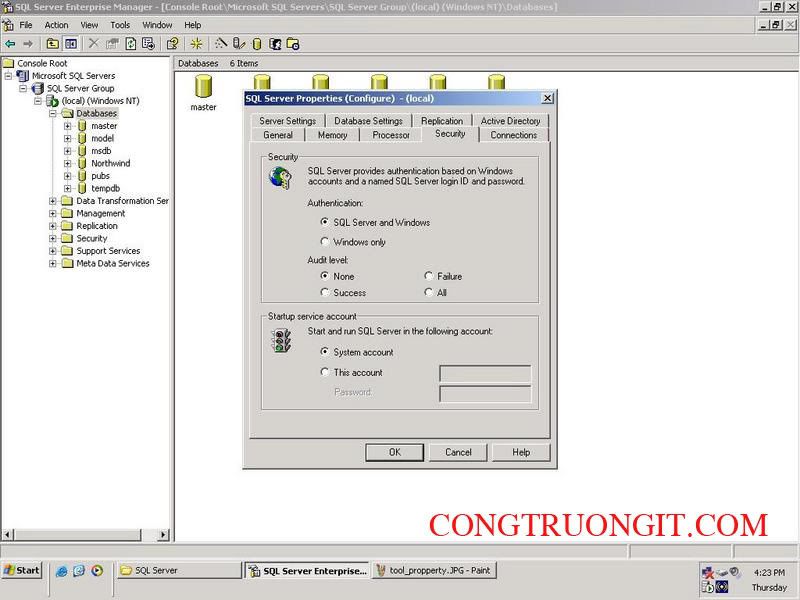Set audit level to All

(429, 292)
